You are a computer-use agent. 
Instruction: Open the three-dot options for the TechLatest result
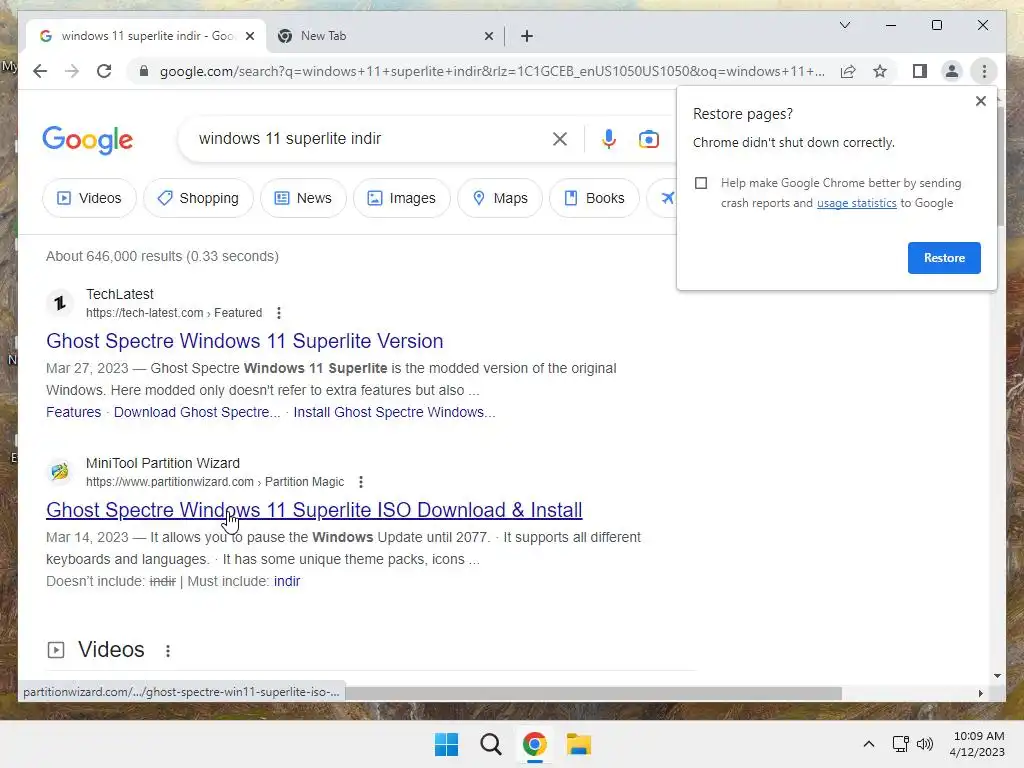279,313
